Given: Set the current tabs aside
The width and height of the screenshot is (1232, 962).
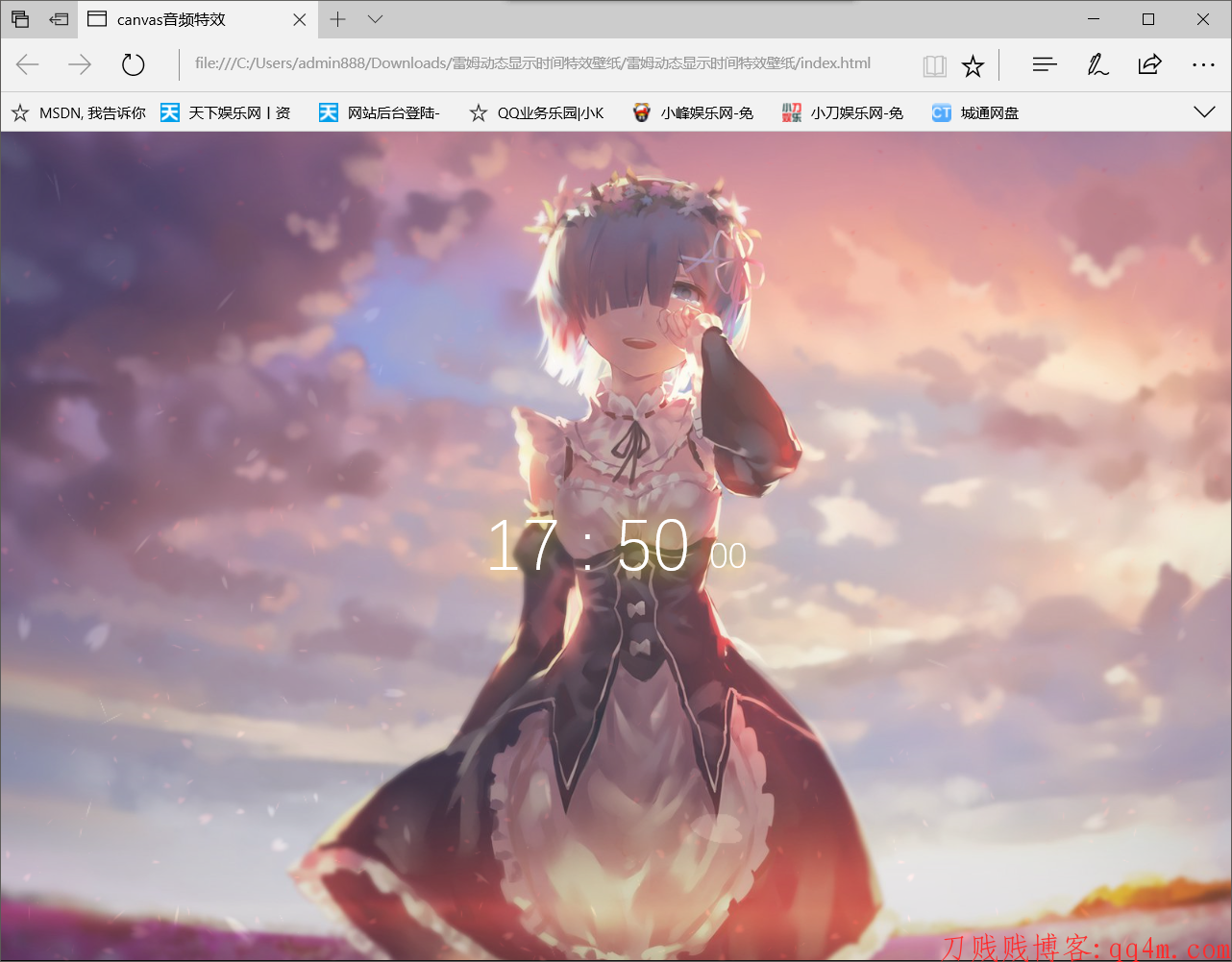Looking at the screenshot, I should pyautogui.click(x=59, y=19).
